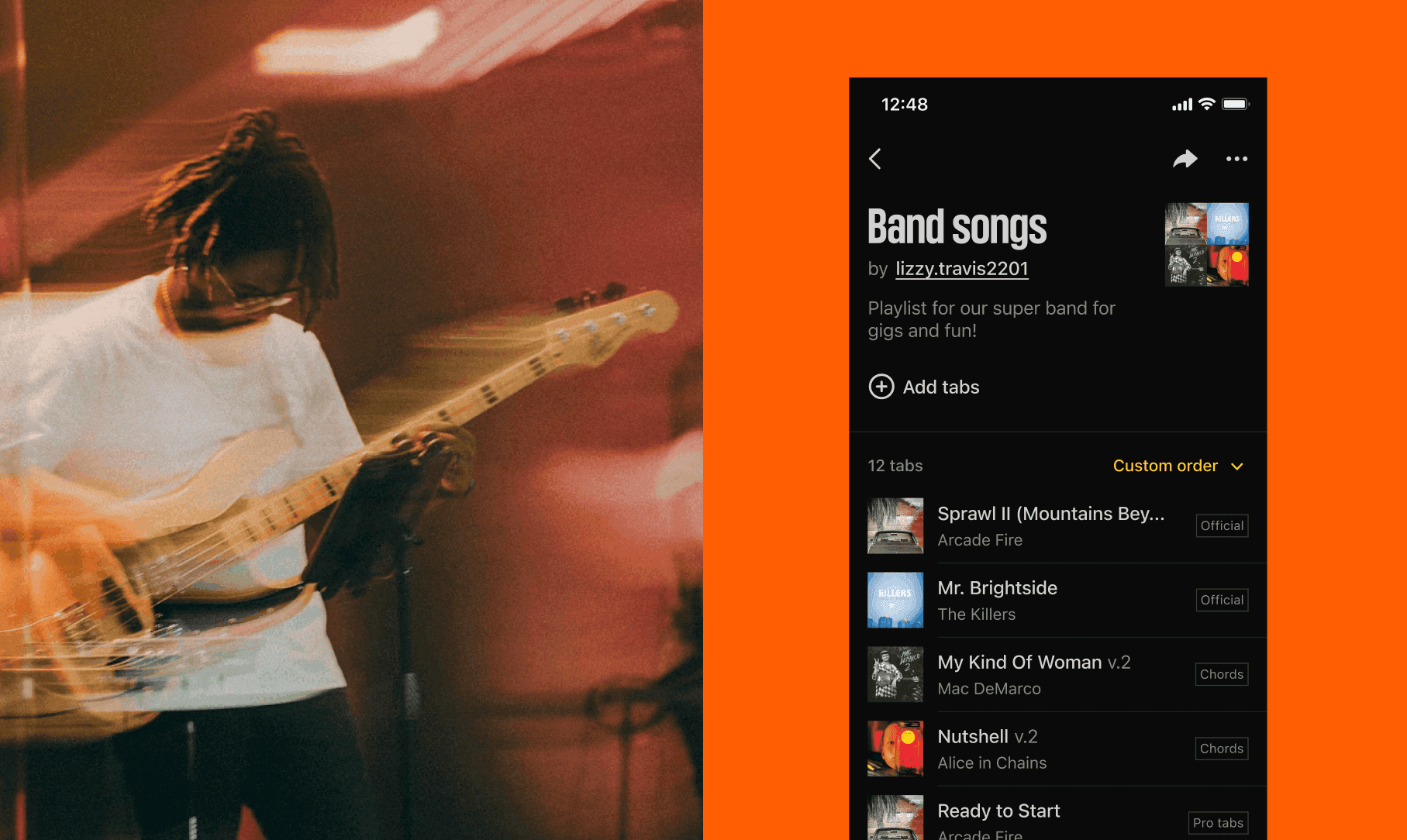Tap the Killers album art thumbnail
This screenshot has width=1407, height=840.
(895, 600)
